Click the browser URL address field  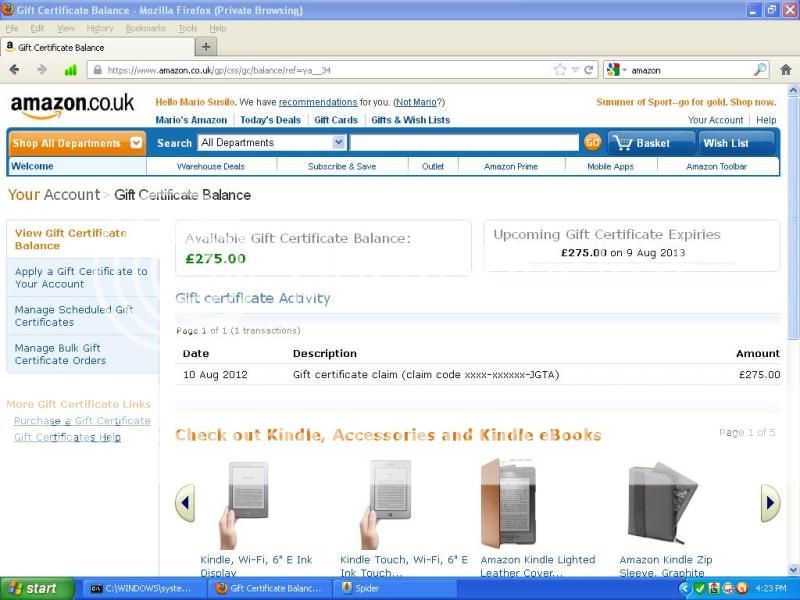329,70
